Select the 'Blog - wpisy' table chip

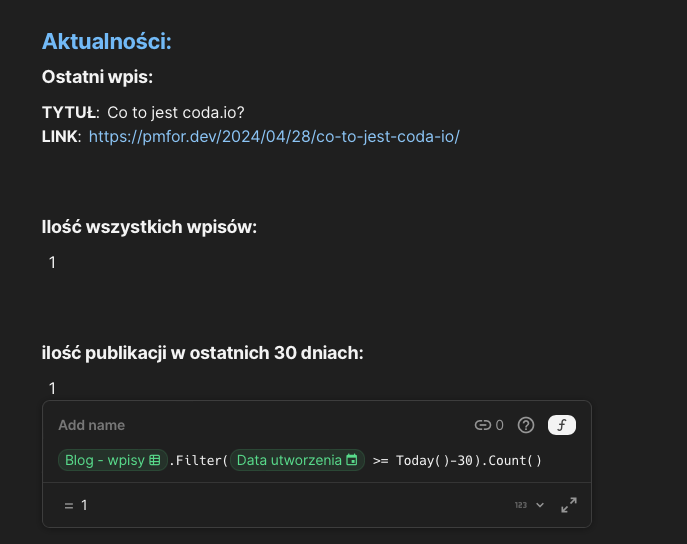click(x=104, y=460)
